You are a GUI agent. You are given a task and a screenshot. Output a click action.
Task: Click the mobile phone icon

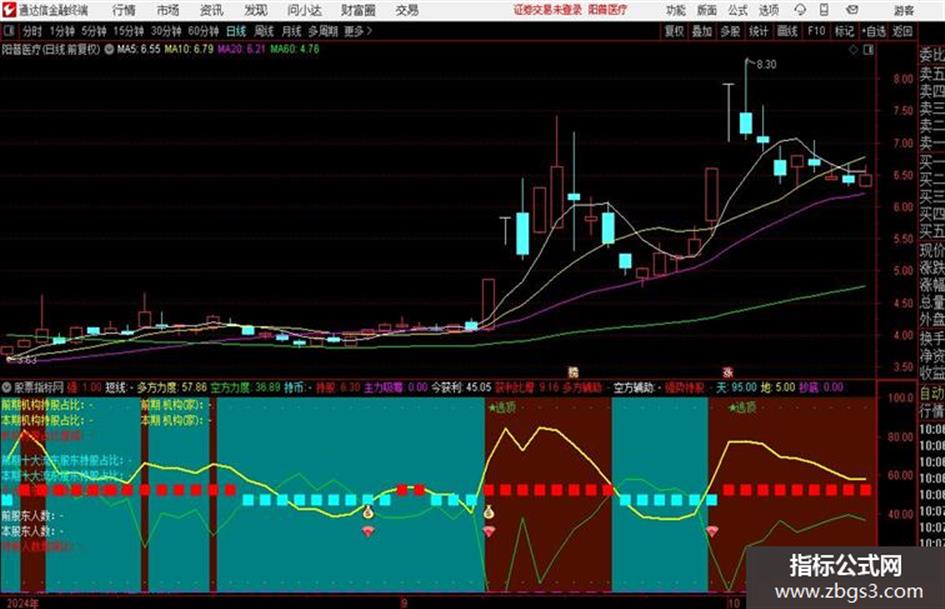point(824,10)
